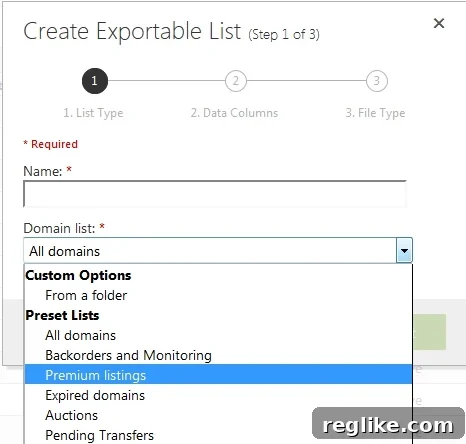This screenshot has height=444, width=466.
Task: Select 'Pending Transfers' option
Action: (218, 435)
